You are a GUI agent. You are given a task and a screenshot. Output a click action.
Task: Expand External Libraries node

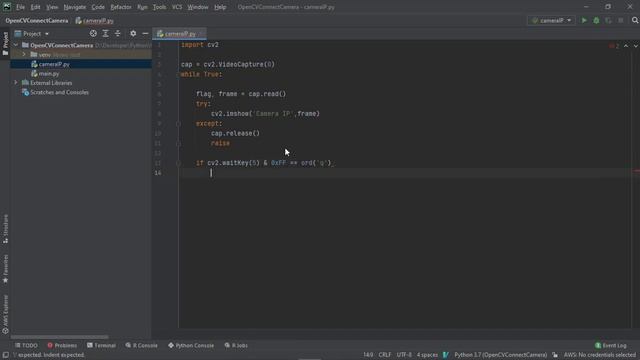point(16,83)
